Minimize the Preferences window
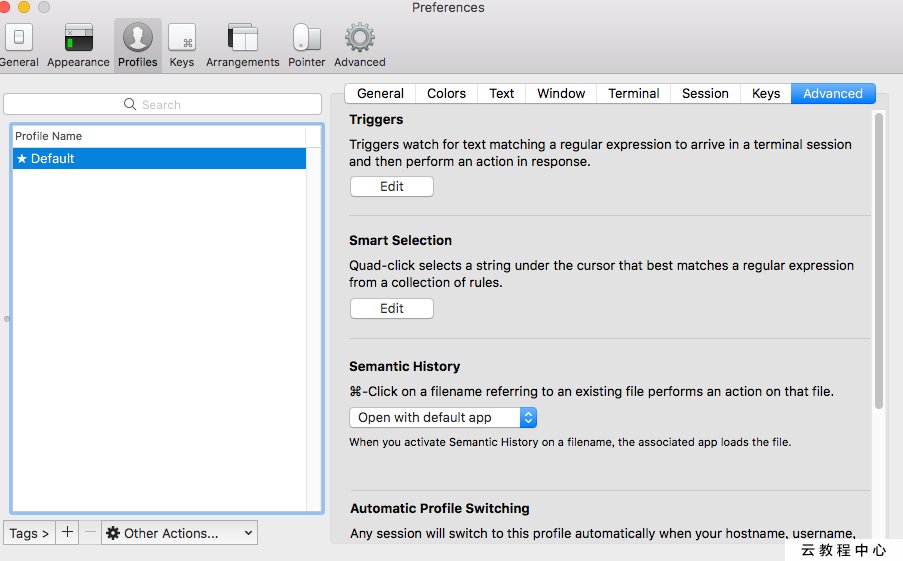This screenshot has height=561, width=903. point(24,7)
